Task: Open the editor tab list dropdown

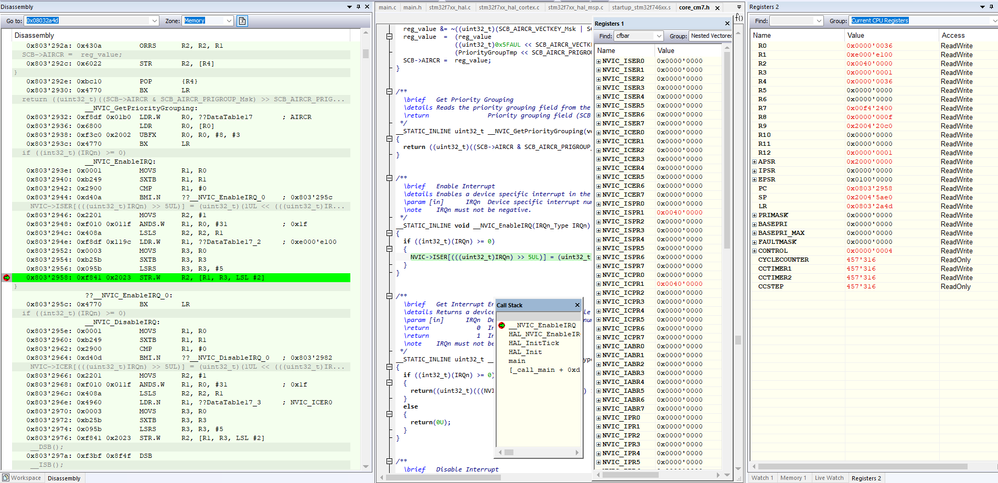Action: (739, 7)
